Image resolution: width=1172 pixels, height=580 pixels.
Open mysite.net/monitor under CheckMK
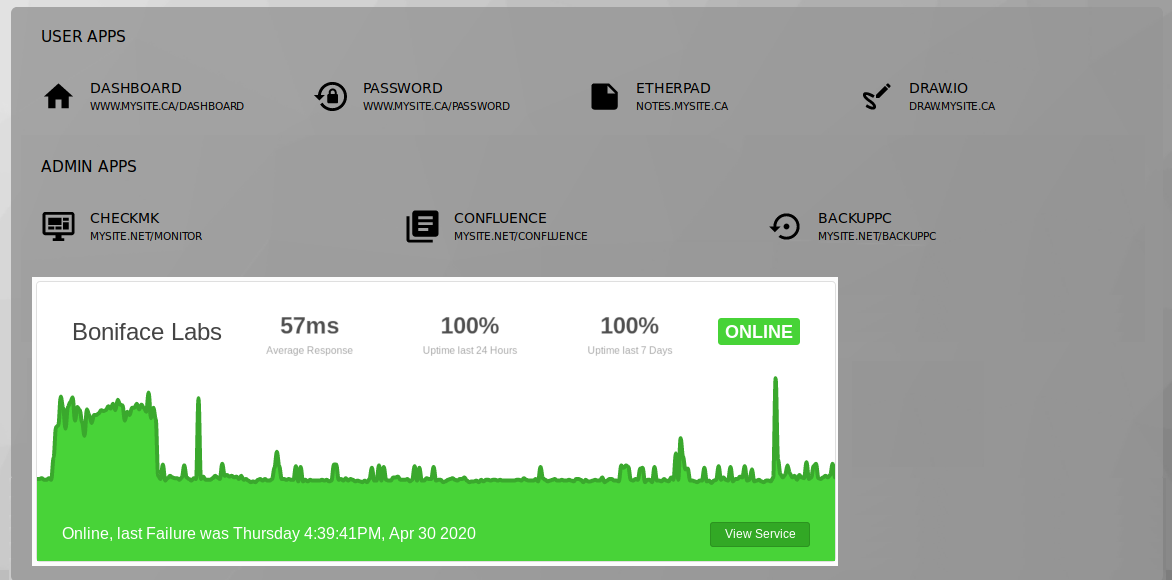[x=146, y=237]
